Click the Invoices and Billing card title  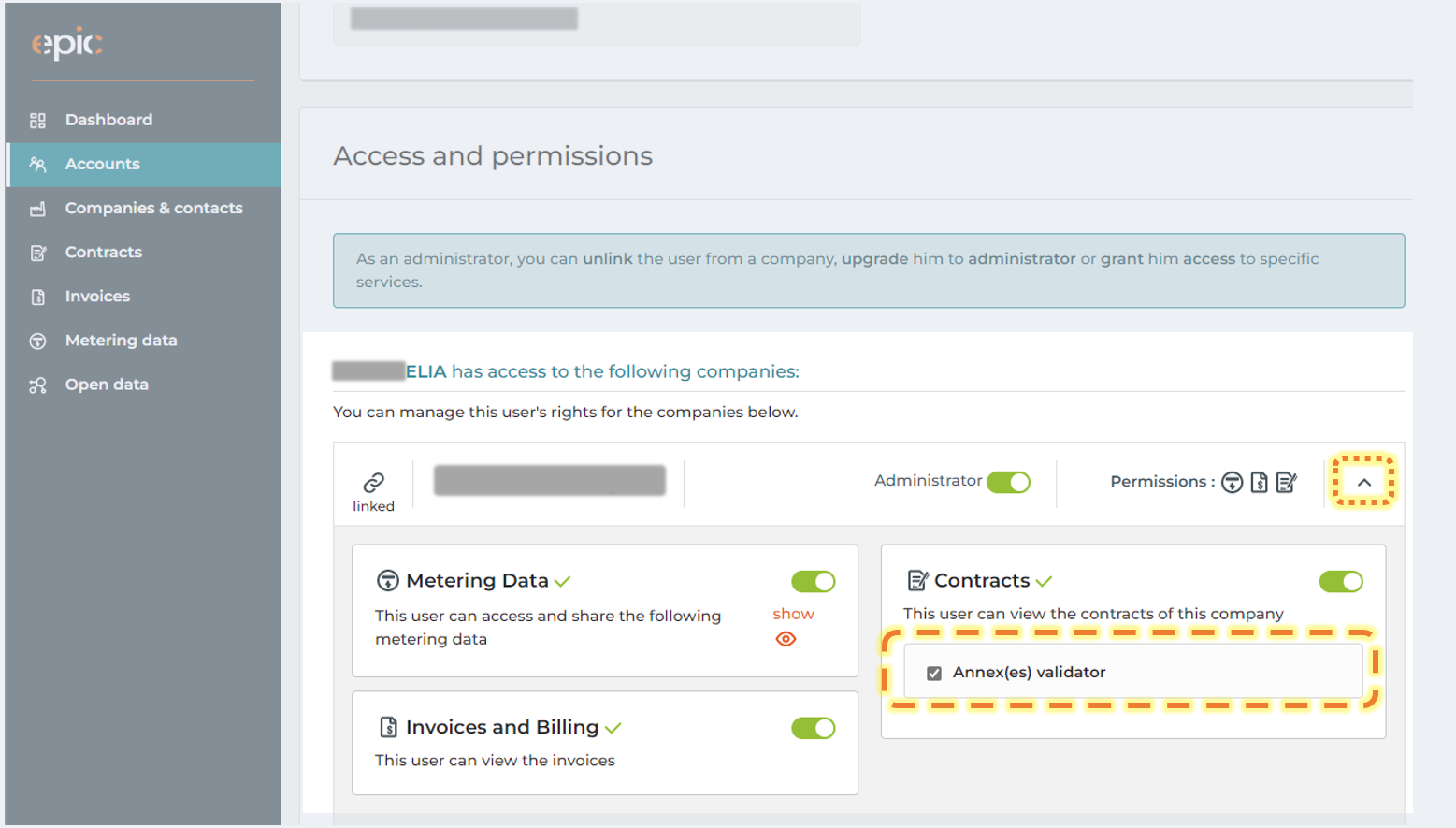pos(502,728)
